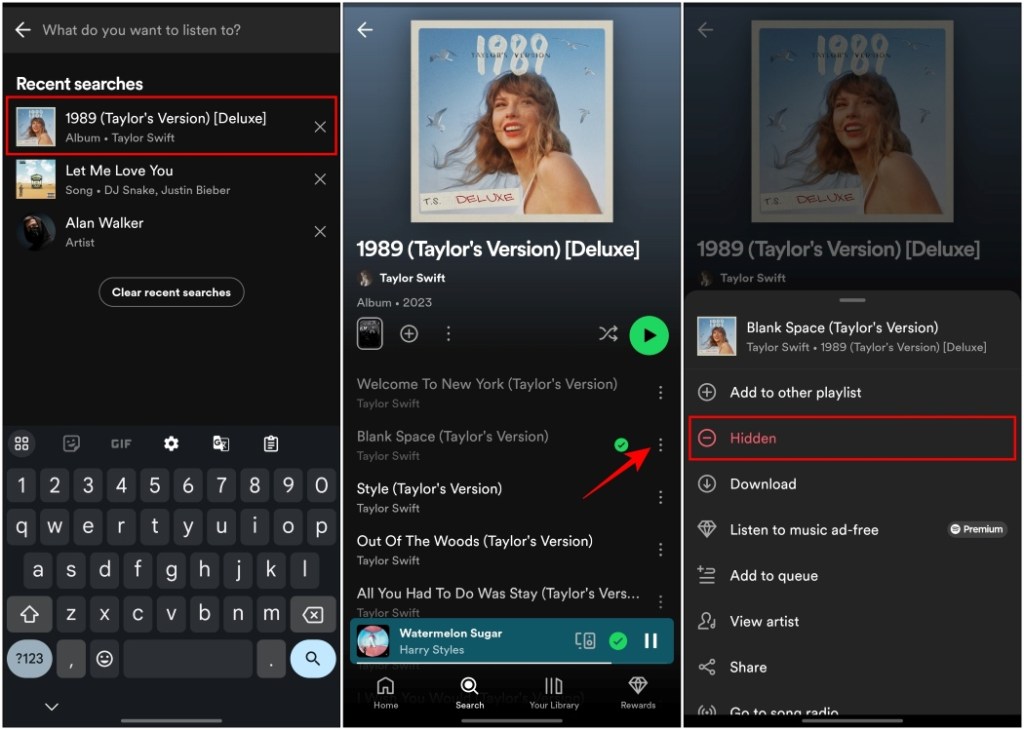
Task: Add album to library plus icon
Action: [409, 334]
